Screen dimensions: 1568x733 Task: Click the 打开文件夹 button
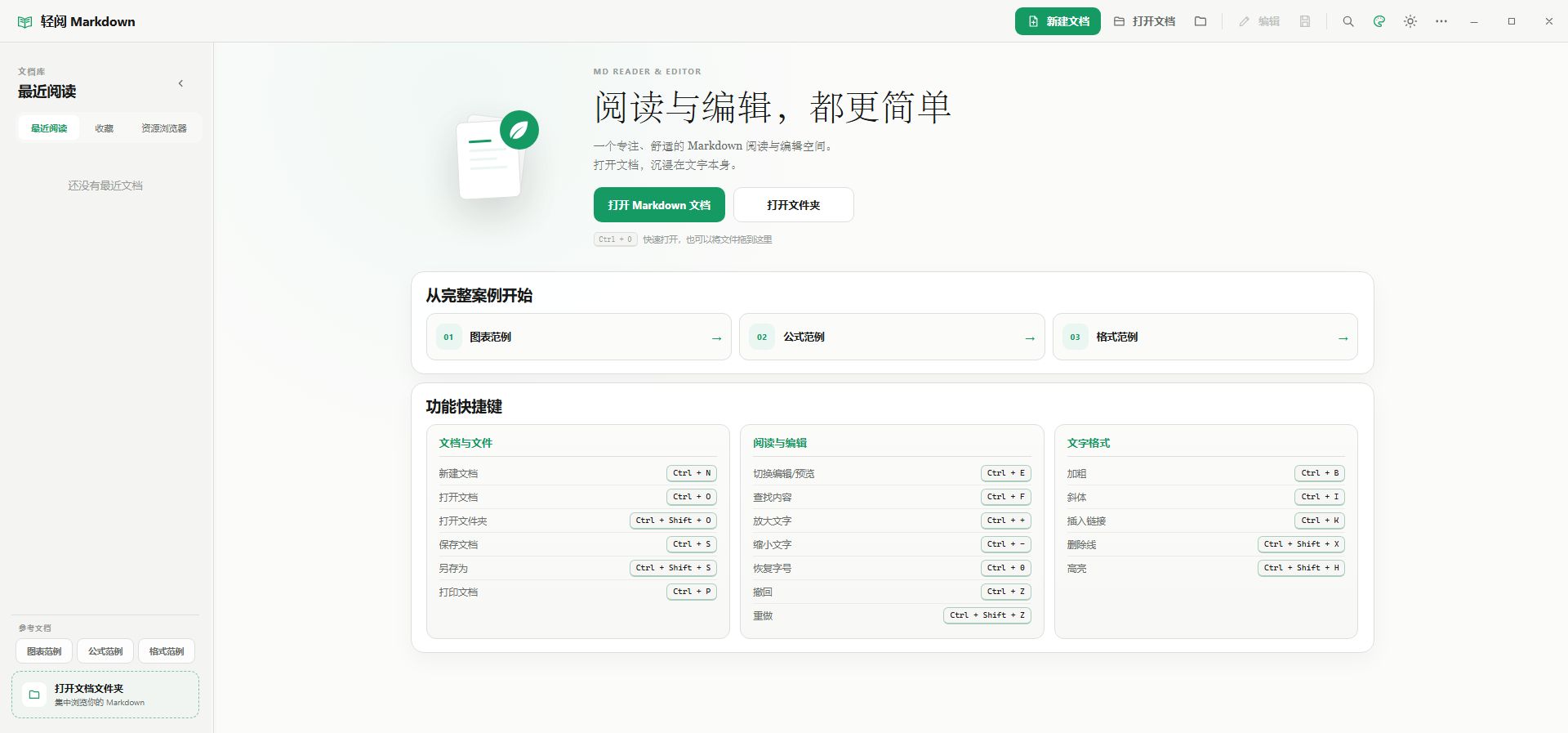794,205
